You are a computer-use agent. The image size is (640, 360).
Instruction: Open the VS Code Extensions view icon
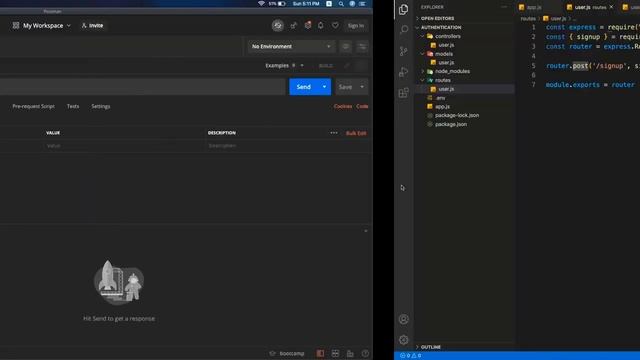coord(404,93)
